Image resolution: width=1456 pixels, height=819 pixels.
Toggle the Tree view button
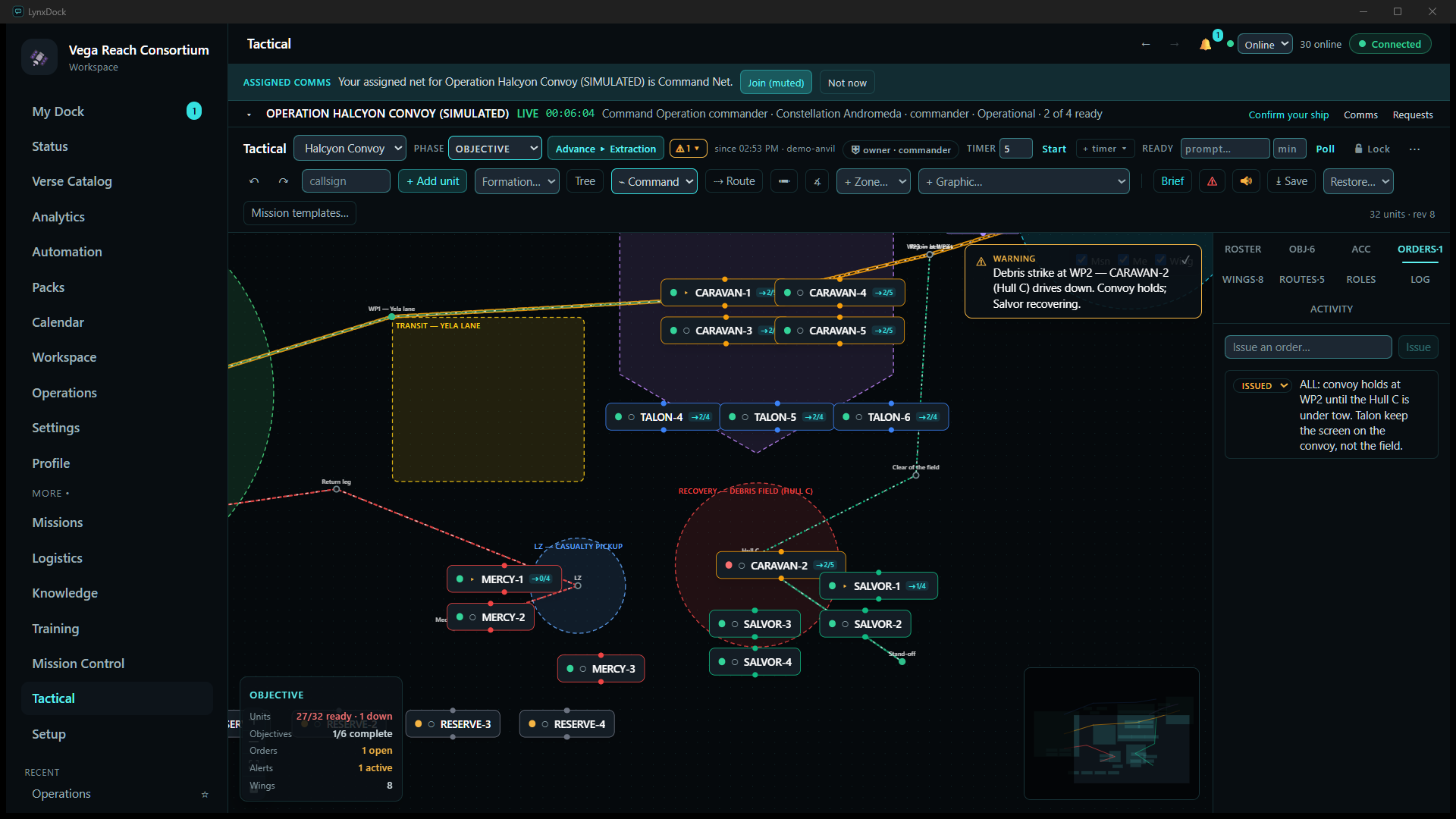(585, 181)
